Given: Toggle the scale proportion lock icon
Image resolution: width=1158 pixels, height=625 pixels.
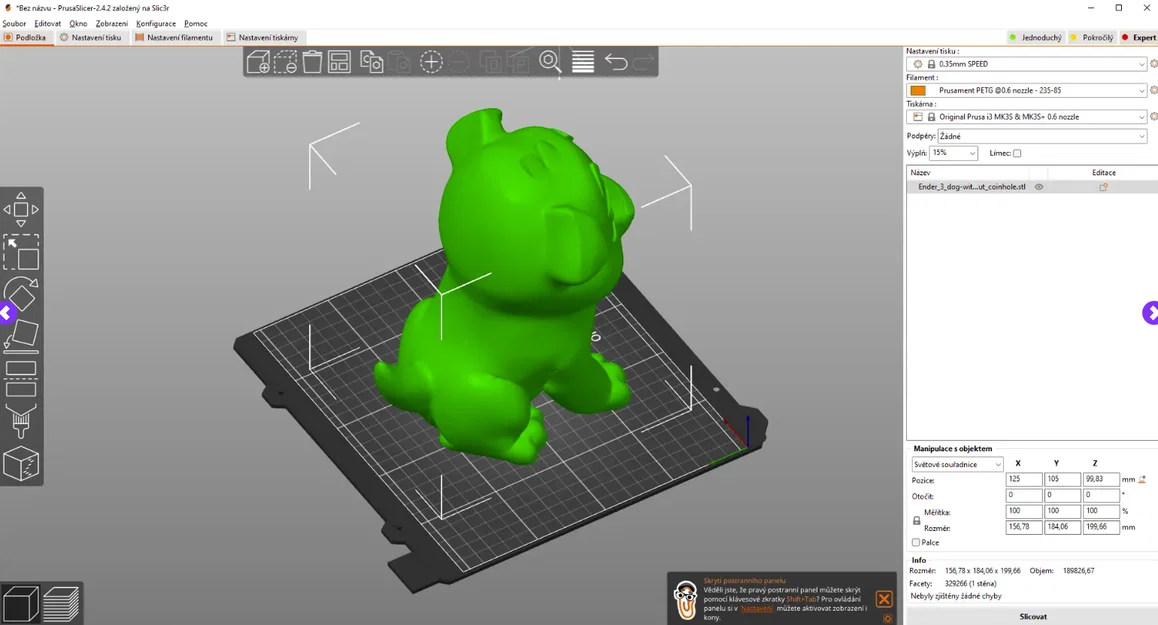Looking at the screenshot, I should pos(917,520).
